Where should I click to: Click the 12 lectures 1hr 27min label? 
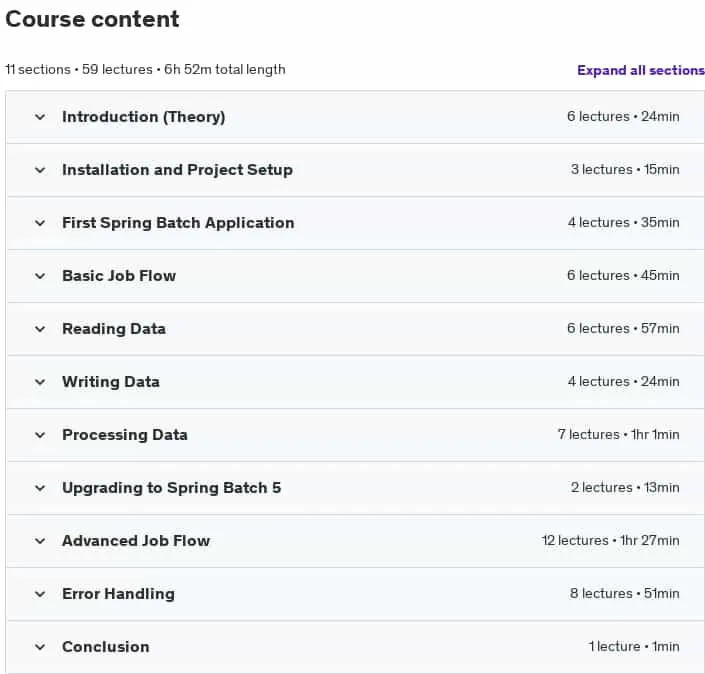click(x=611, y=540)
